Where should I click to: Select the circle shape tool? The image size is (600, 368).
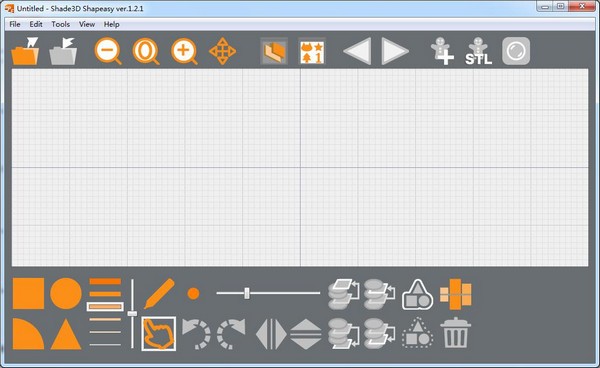(x=66, y=293)
